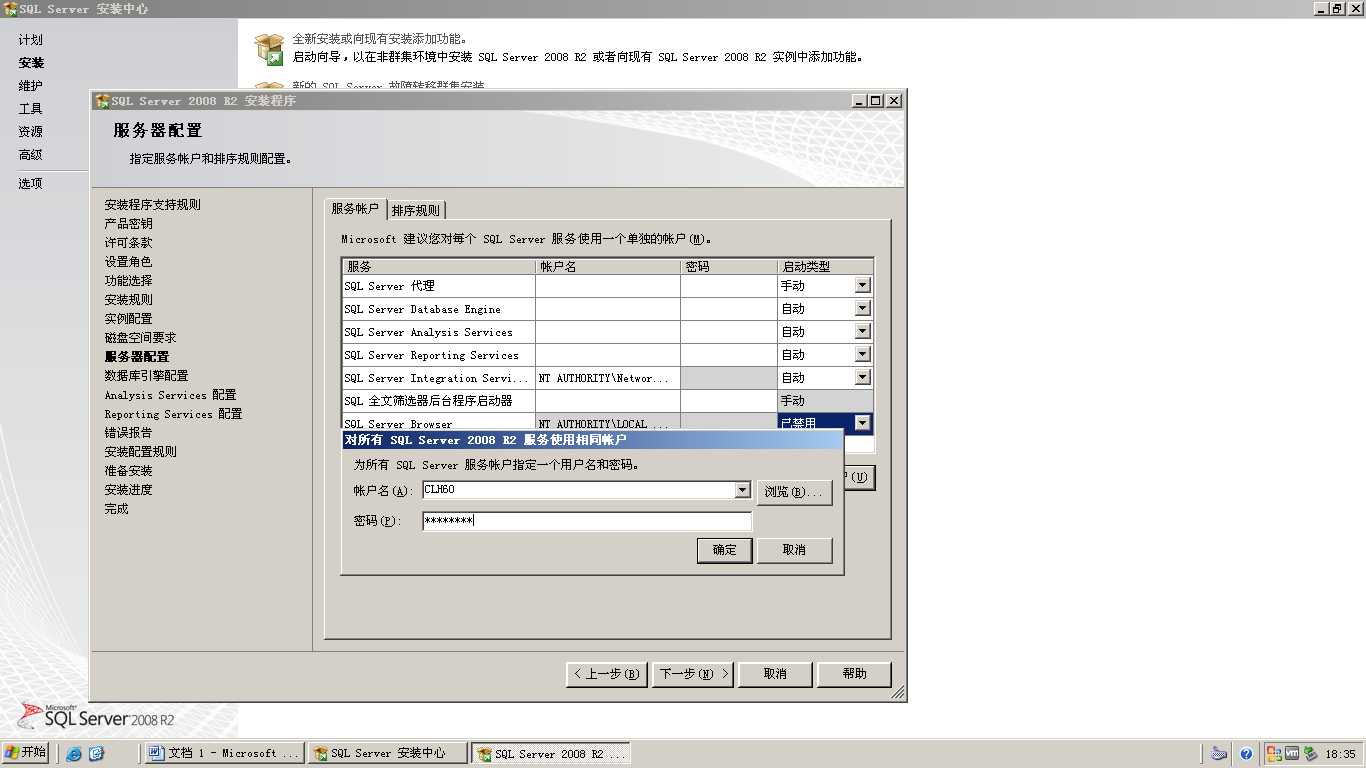Open startup type dropdown for SQL Server Browser
This screenshot has width=1366, height=768.
pos(862,423)
